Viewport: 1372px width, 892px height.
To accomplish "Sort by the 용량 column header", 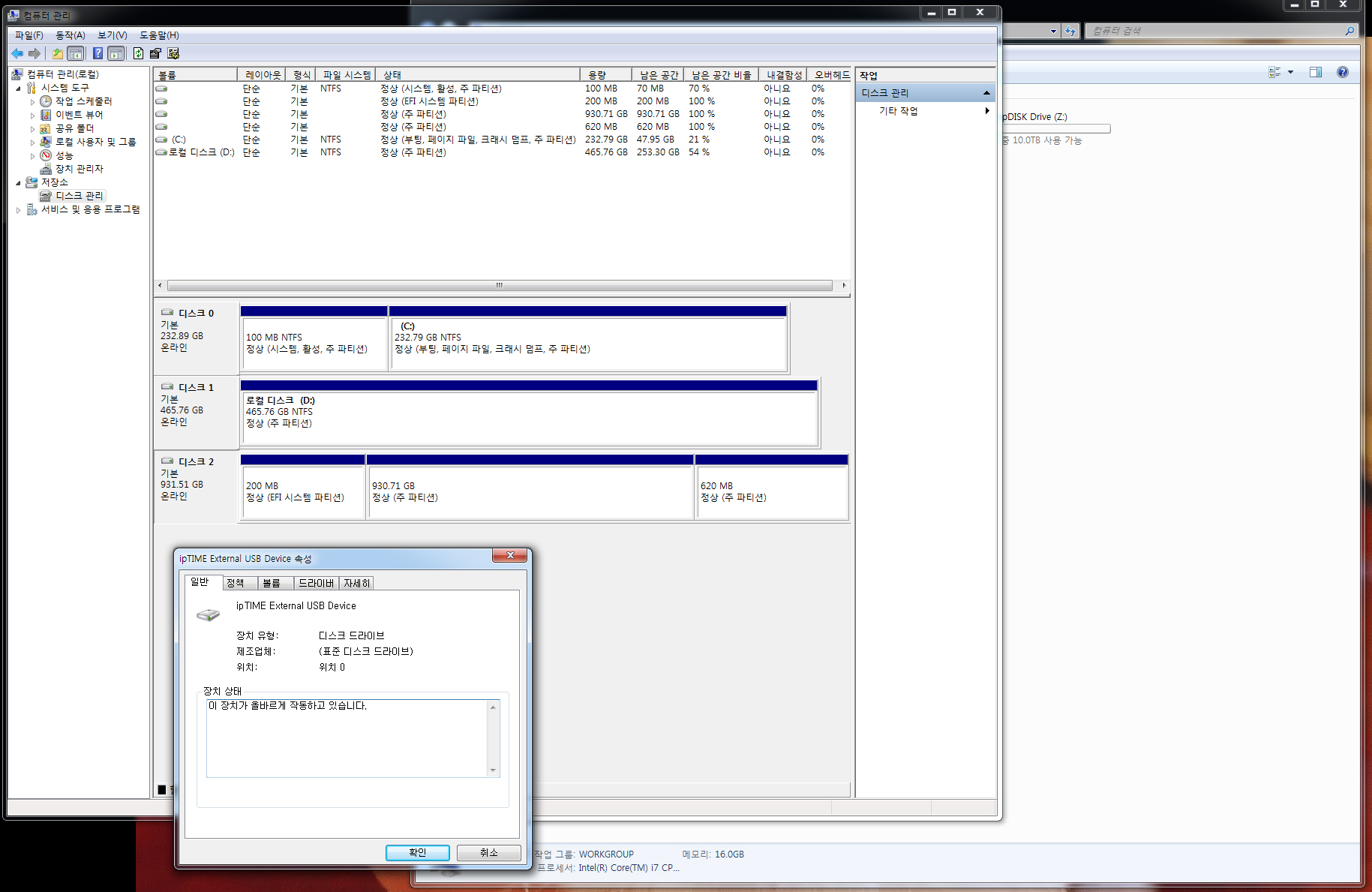I will (x=606, y=75).
